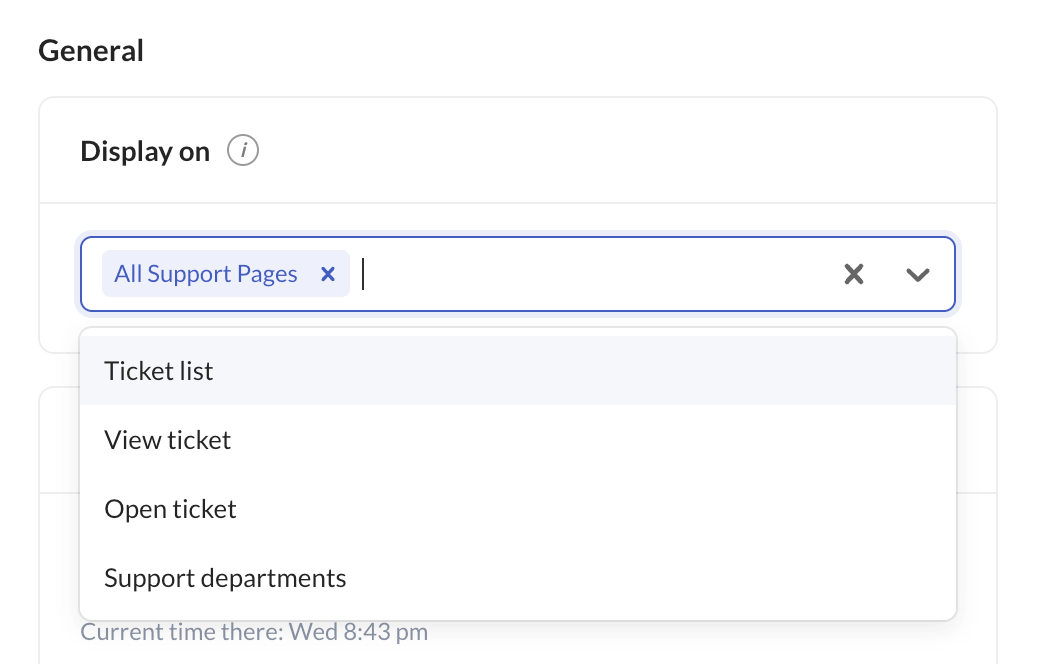Viewport: 1038px width, 664px height.
Task: Select Ticket list option
Action: click(x=518, y=371)
